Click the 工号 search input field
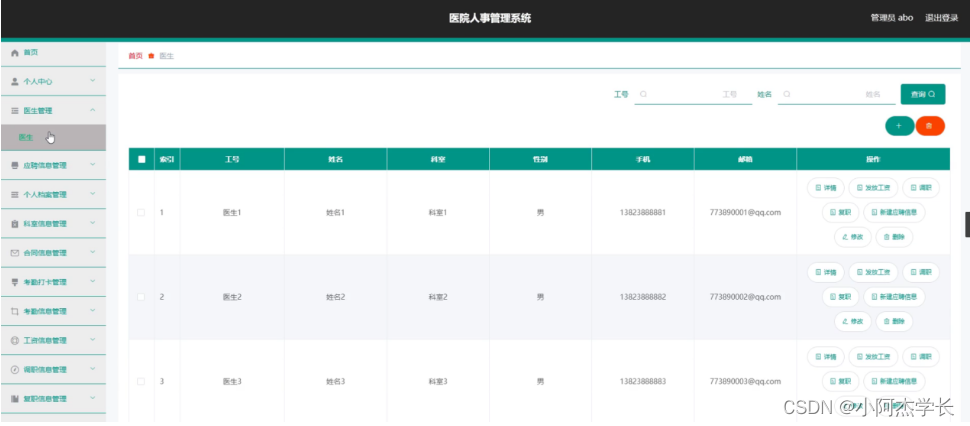This screenshot has width=970, height=426. (693, 95)
